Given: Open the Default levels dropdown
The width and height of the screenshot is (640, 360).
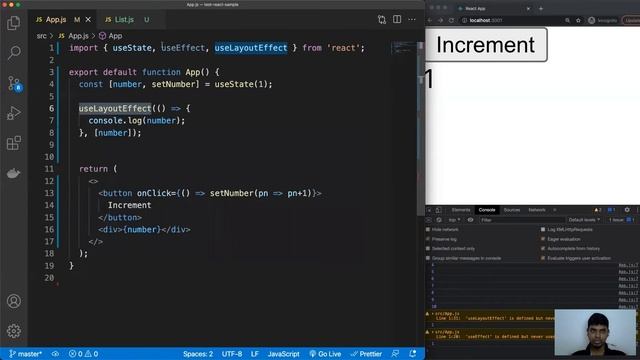Looking at the screenshot, I should (x=584, y=220).
